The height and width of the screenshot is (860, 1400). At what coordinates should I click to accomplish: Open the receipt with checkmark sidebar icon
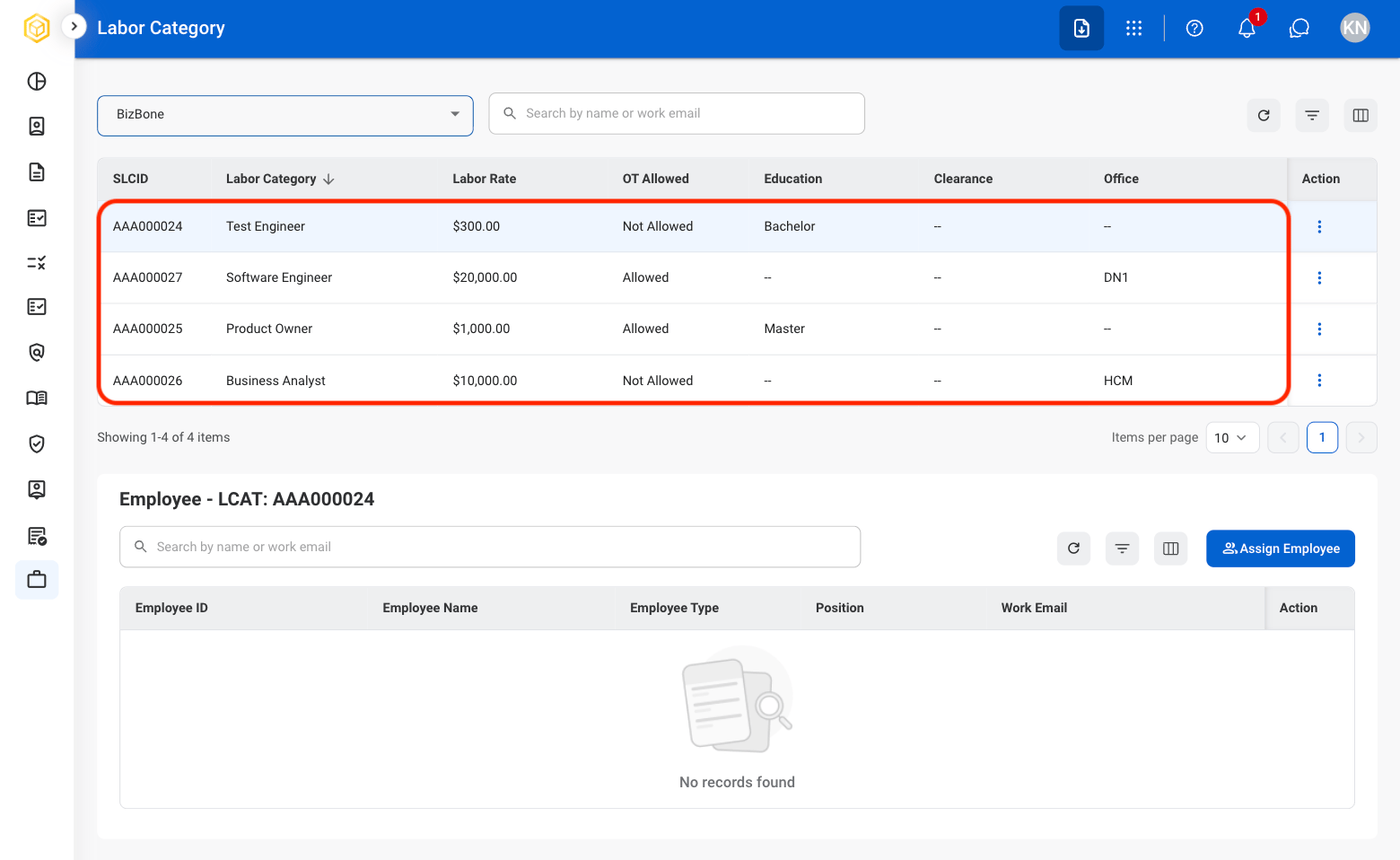tap(37, 536)
